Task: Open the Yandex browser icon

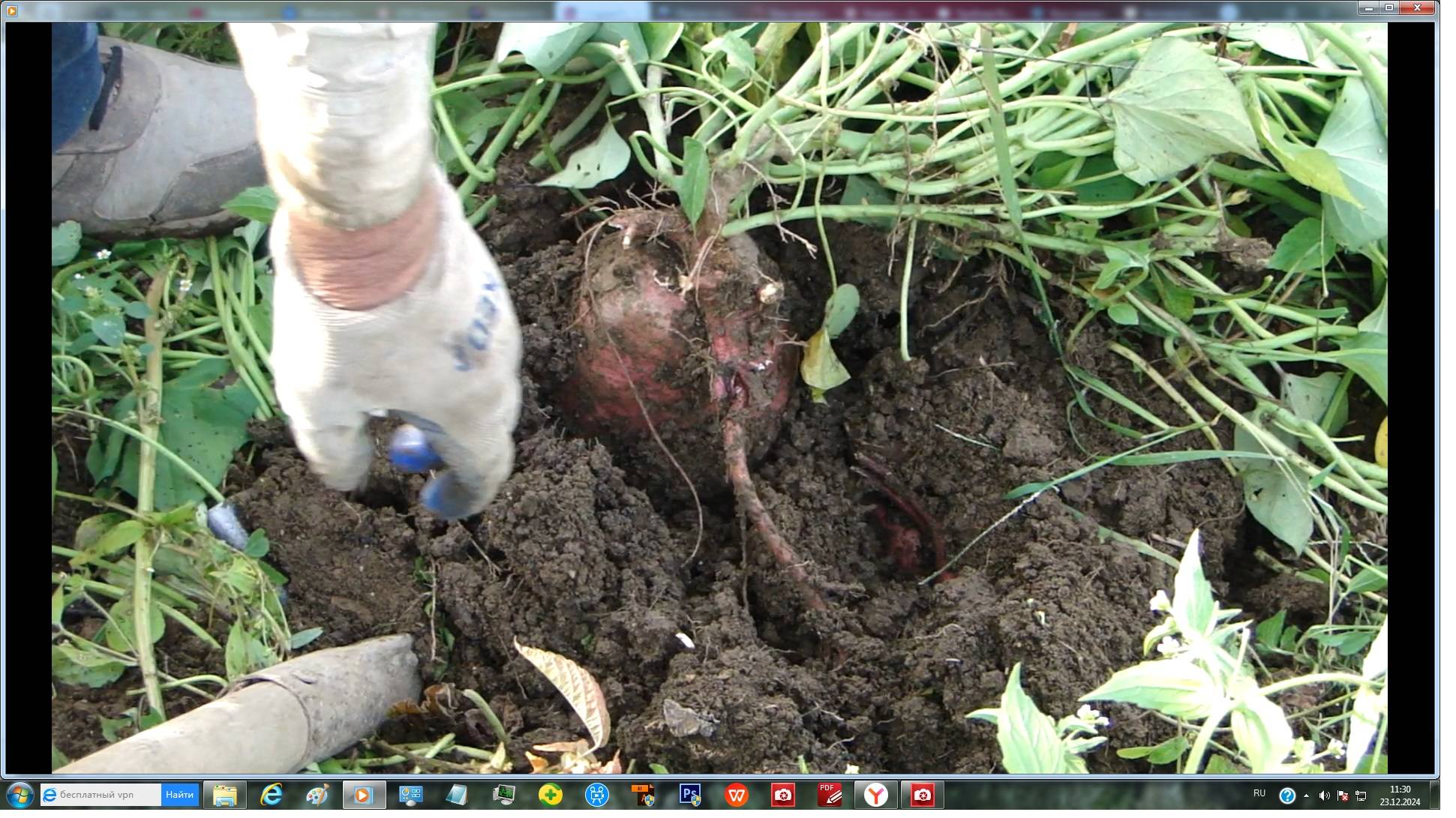Action: pos(875,795)
